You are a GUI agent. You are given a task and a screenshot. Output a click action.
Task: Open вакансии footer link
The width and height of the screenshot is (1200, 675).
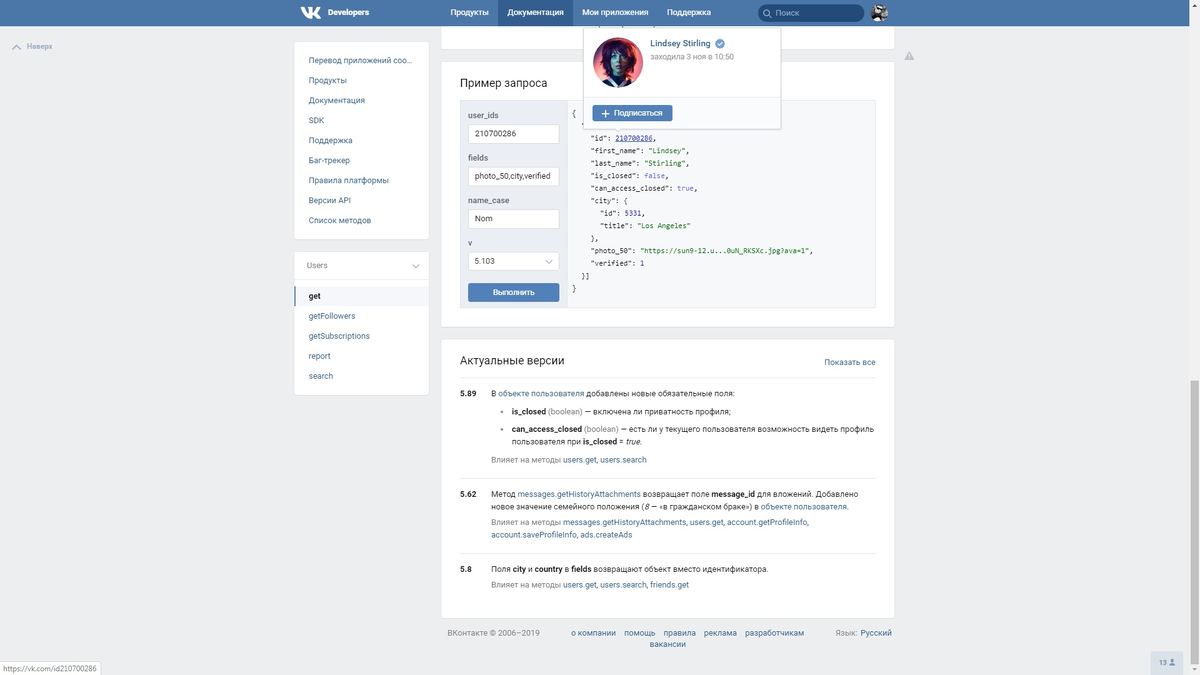tap(667, 645)
